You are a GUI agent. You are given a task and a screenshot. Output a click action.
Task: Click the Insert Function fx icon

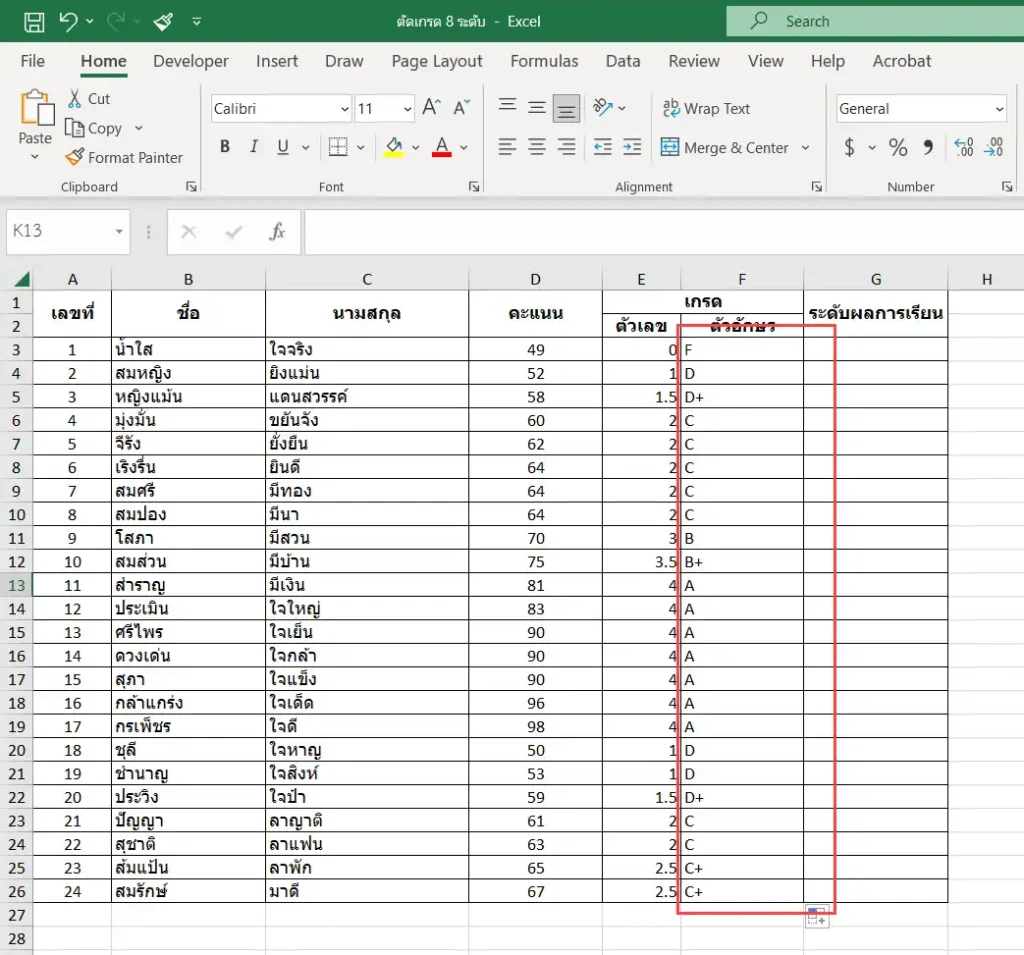(x=277, y=231)
